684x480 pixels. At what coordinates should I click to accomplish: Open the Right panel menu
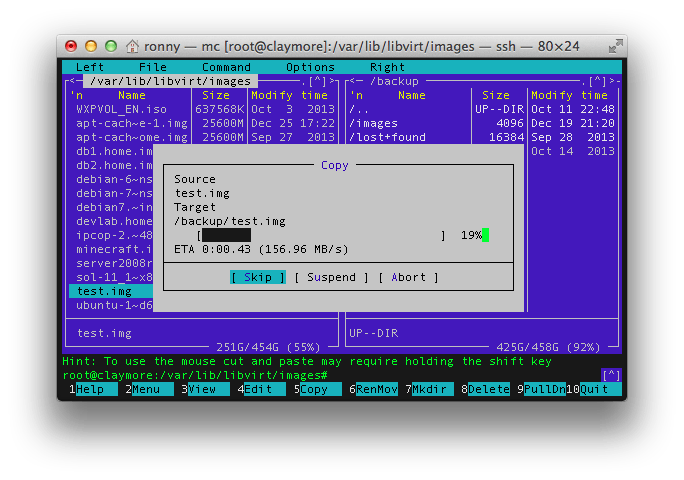(x=387, y=67)
